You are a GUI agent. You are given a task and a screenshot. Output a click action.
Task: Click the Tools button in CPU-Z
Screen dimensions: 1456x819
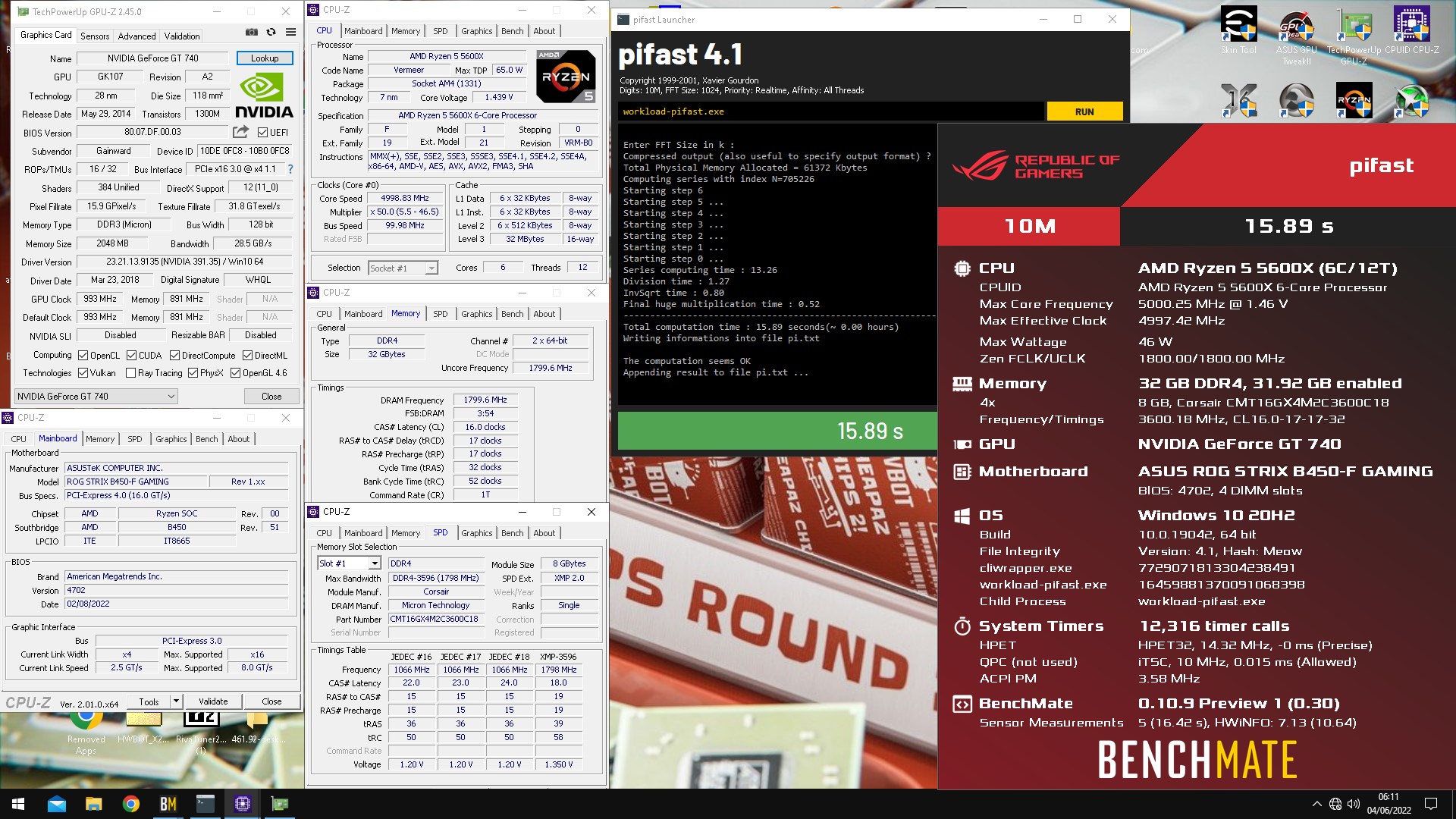coord(149,701)
